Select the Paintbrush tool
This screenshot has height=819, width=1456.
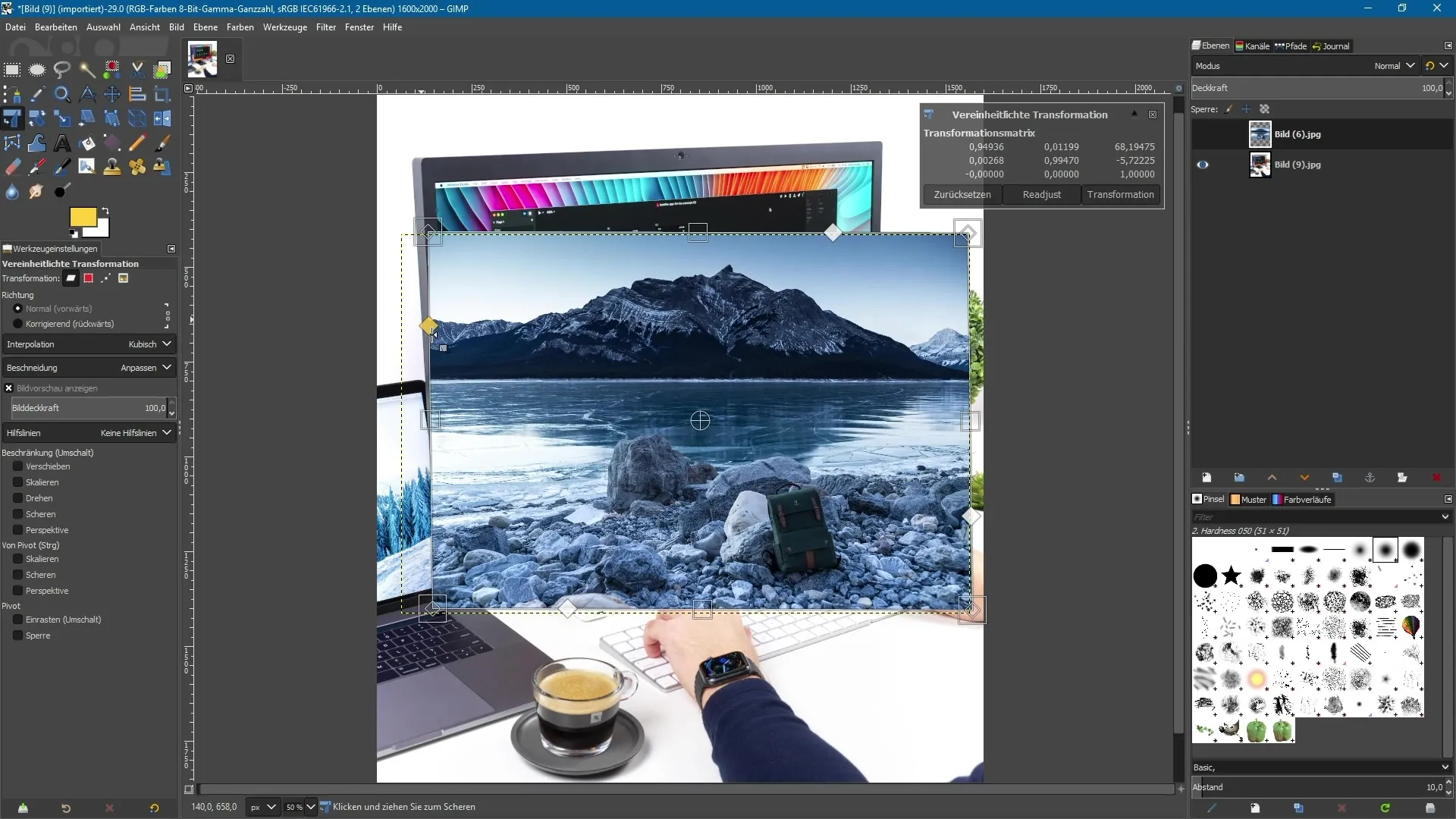[x=162, y=143]
